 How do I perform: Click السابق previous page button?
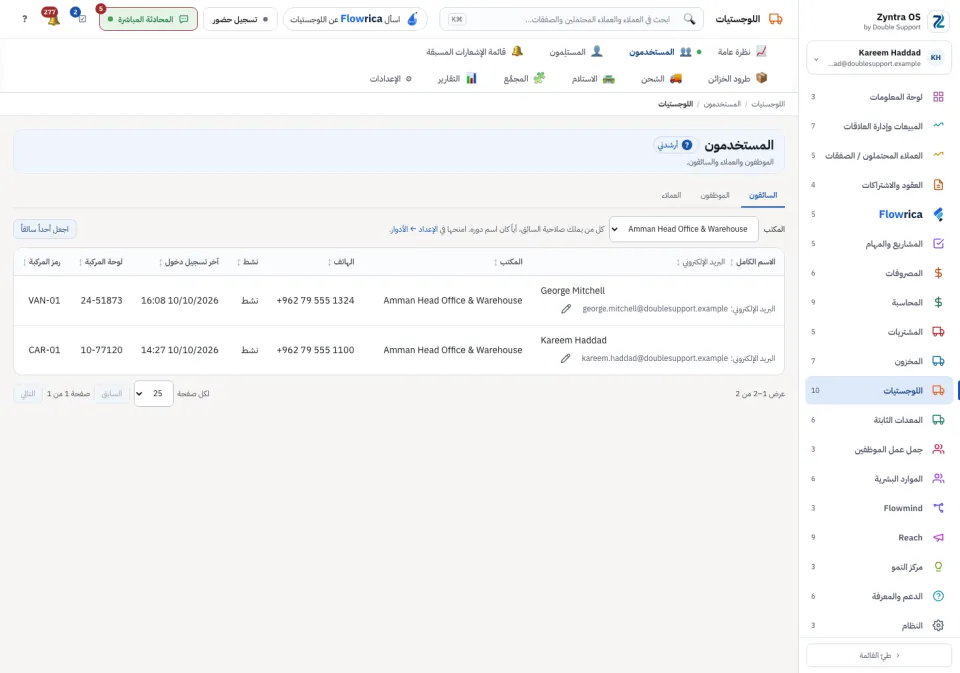(x=112, y=394)
